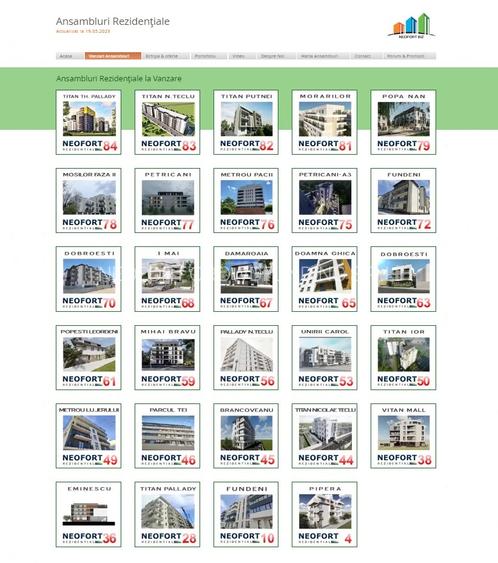
Task: Click the Neofort logo in the header
Action: click(x=411, y=26)
